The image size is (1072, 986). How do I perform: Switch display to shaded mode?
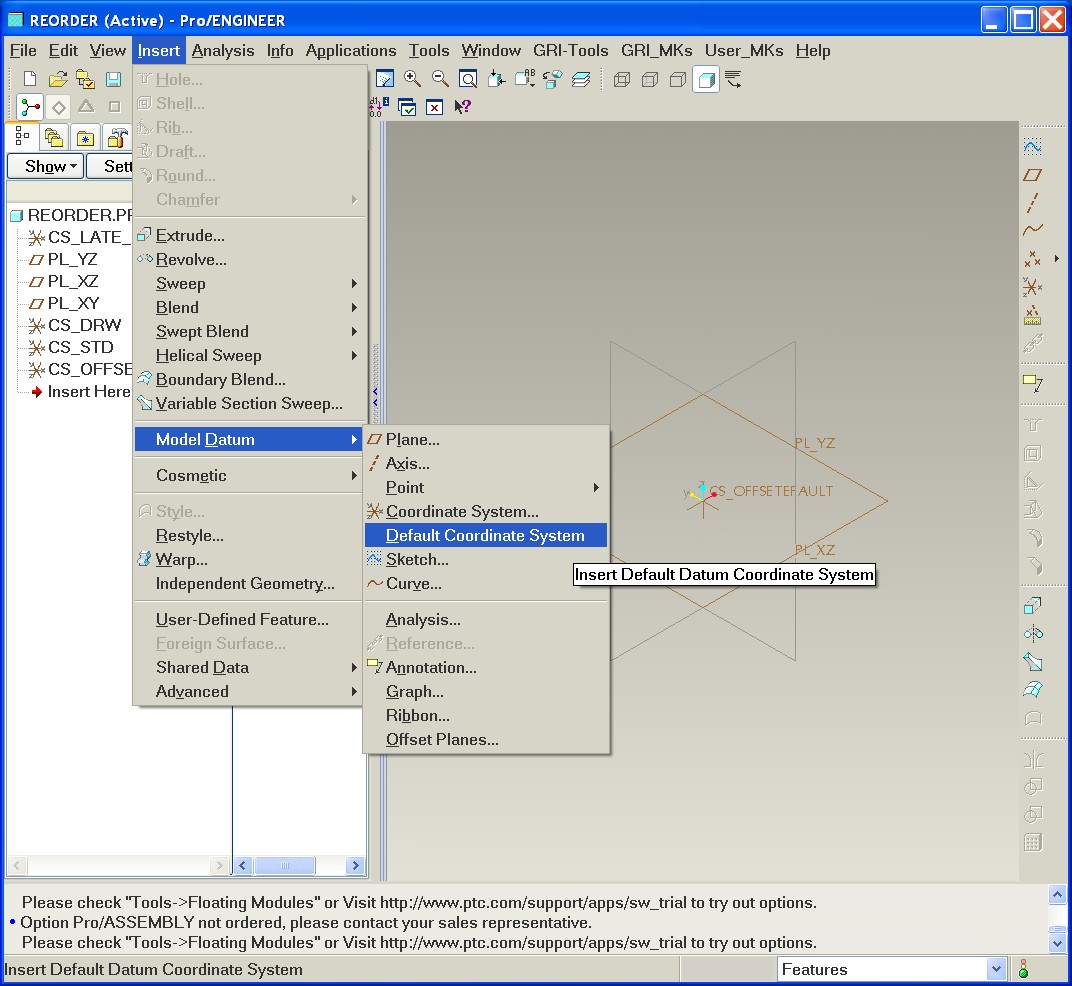pos(706,80)
